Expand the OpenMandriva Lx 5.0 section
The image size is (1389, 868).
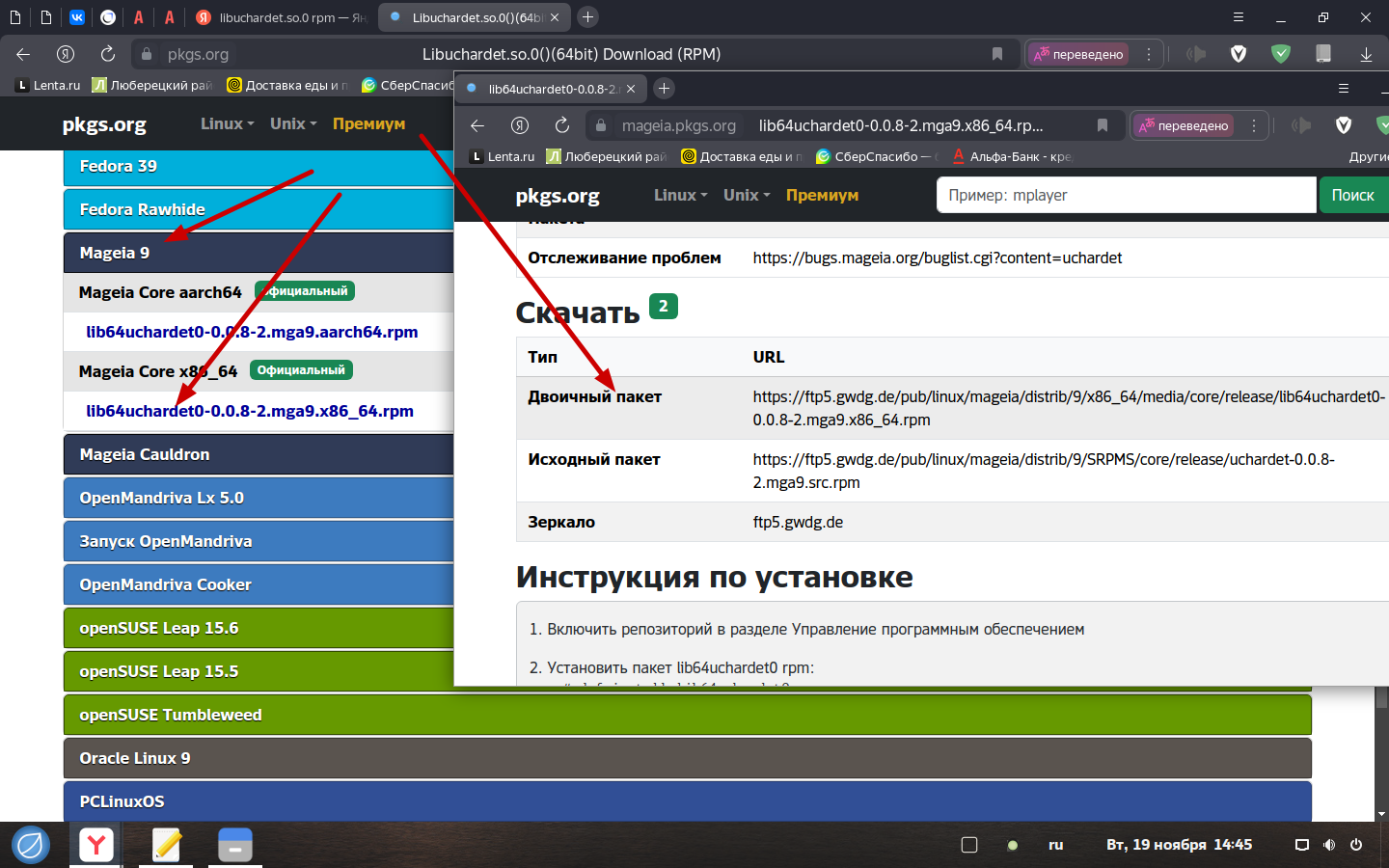[x=259, y=498]
